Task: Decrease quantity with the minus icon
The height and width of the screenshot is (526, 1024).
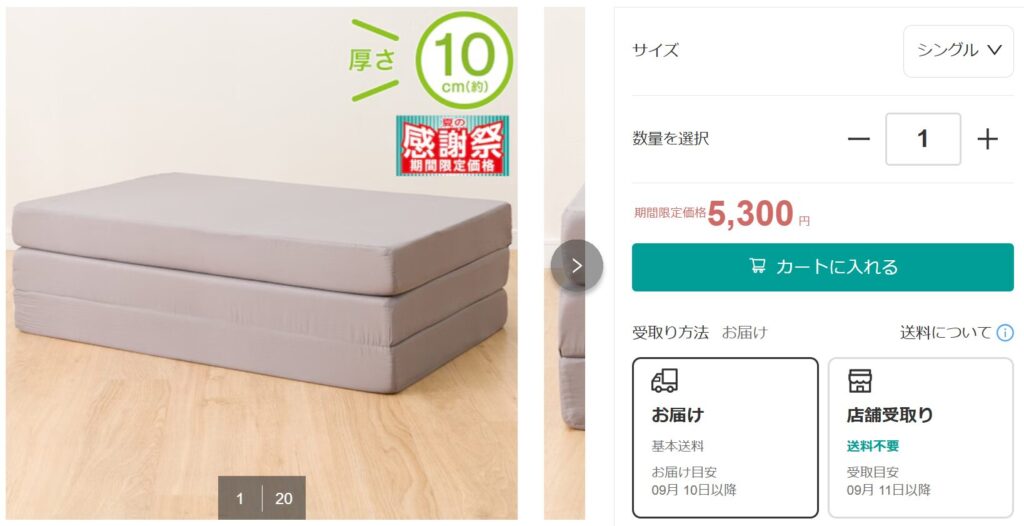Action: [858, 139]
